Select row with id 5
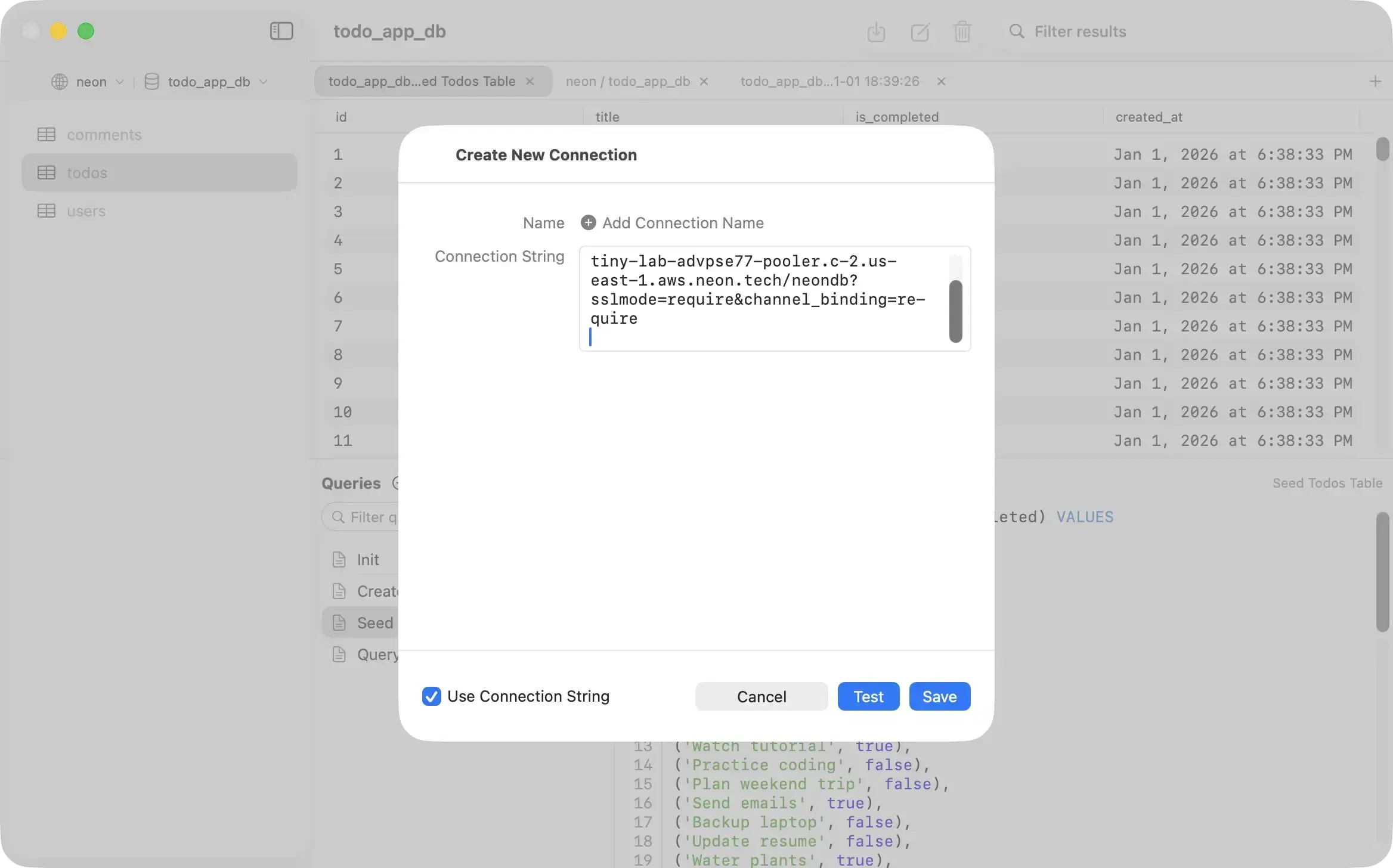Screen dimensions: 1393x868 tap(338, 269)
